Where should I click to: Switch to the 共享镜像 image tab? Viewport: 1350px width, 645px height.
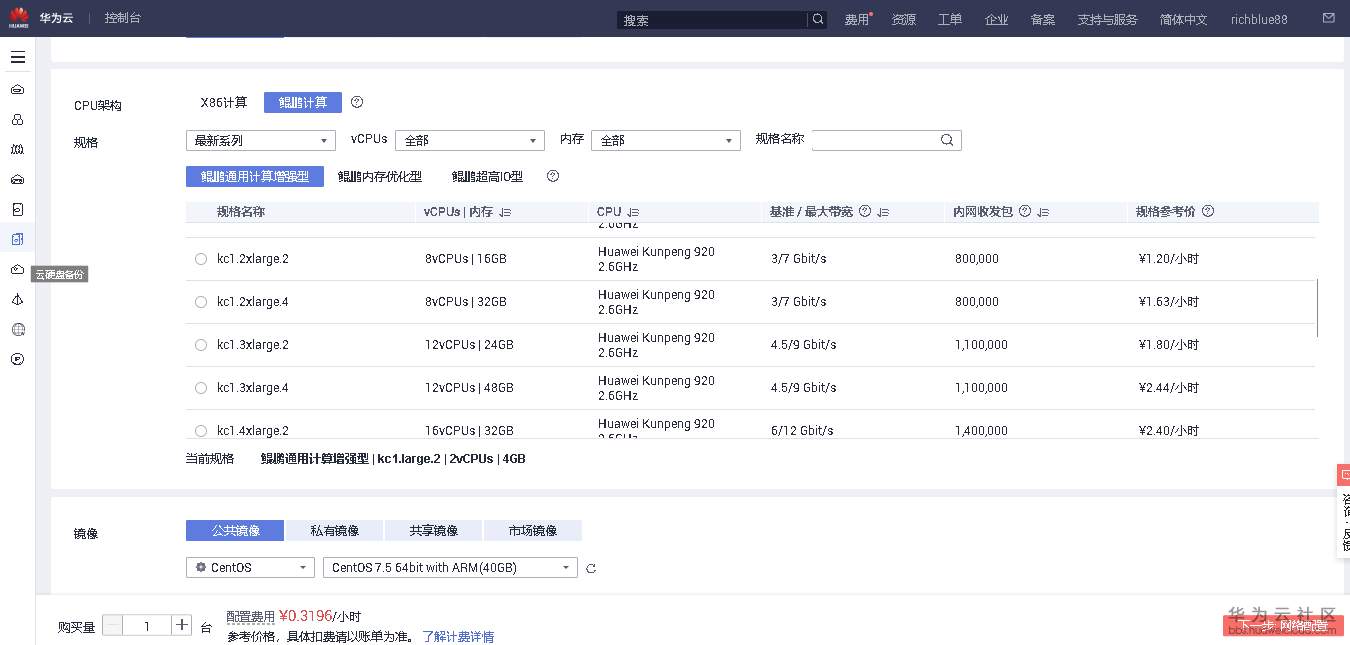pyautogui.click(x=433, y=530)
